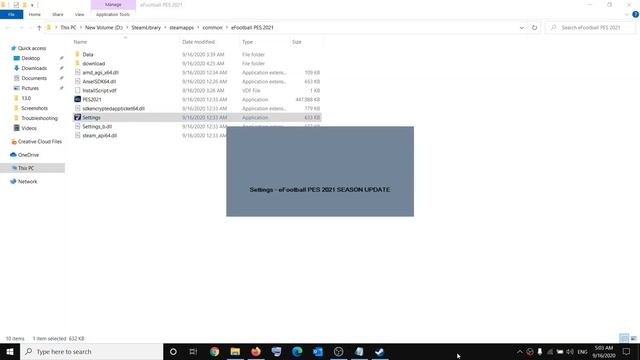The width and height of the screenshot is (640, 360).
Task: Select This PC in the navigation pane
Action: (33, 168)
